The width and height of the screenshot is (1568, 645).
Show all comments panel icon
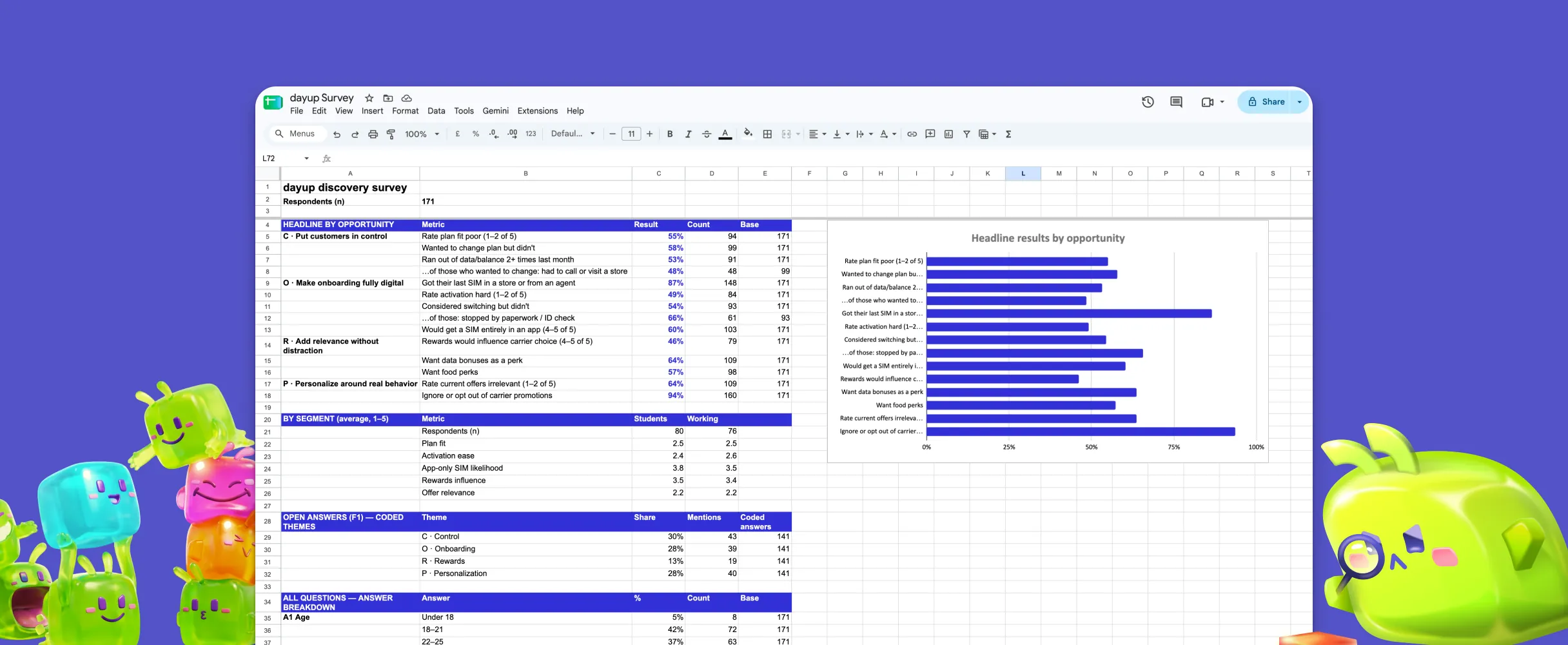(x=1176, y=102)
